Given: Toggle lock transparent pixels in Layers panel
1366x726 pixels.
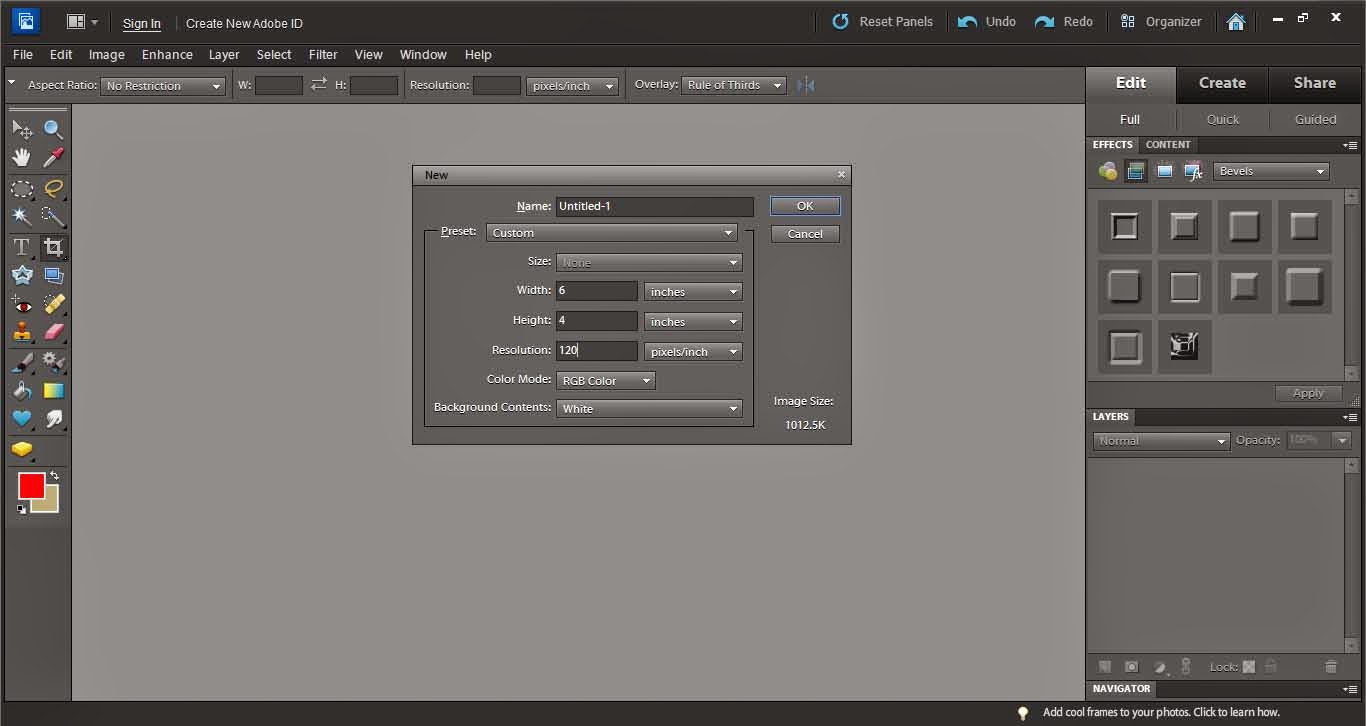Looking at the screenshot, I should coord(1249,666).
